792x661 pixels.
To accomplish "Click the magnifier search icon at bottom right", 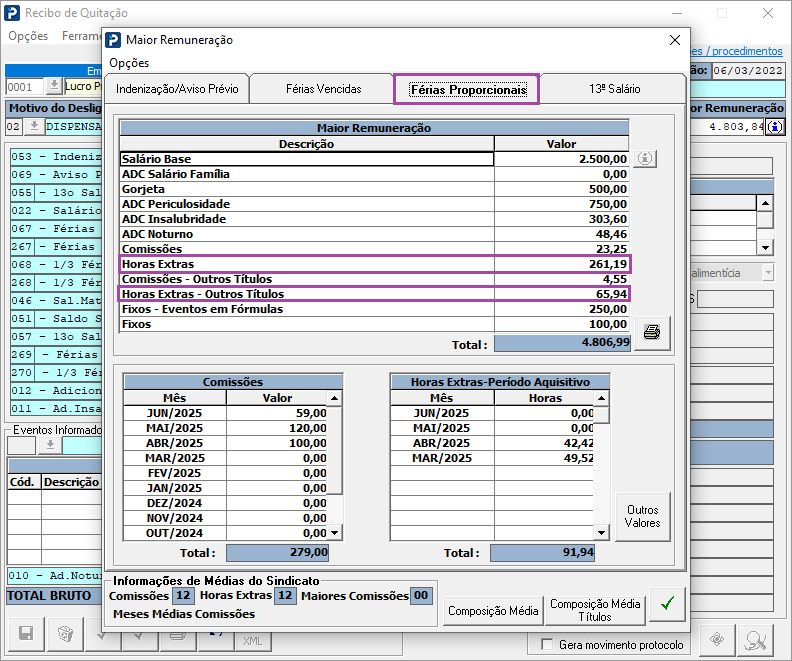I will pos(755,639).
